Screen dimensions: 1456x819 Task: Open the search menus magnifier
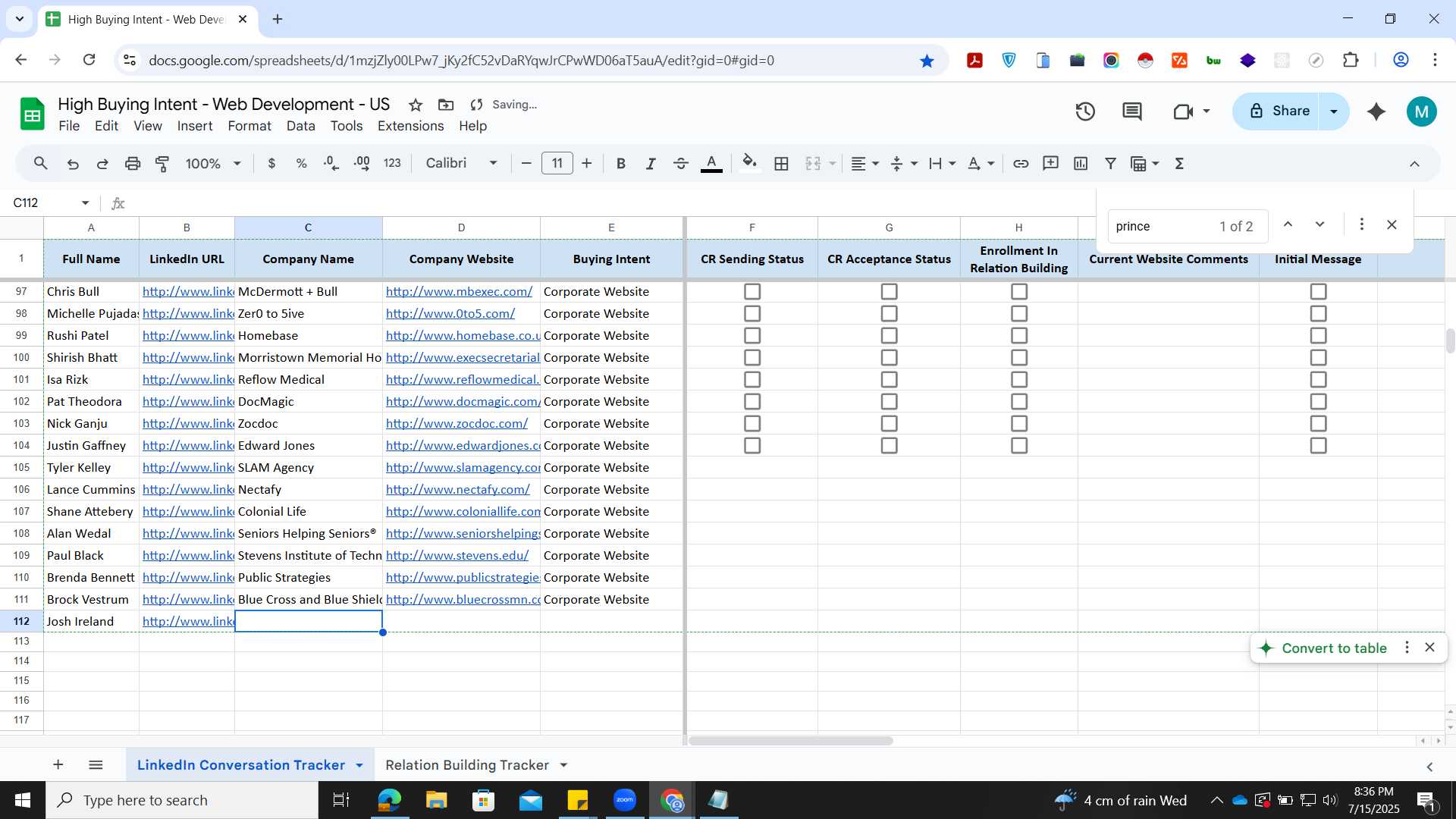pyautogui.click(x=41, y=164)
